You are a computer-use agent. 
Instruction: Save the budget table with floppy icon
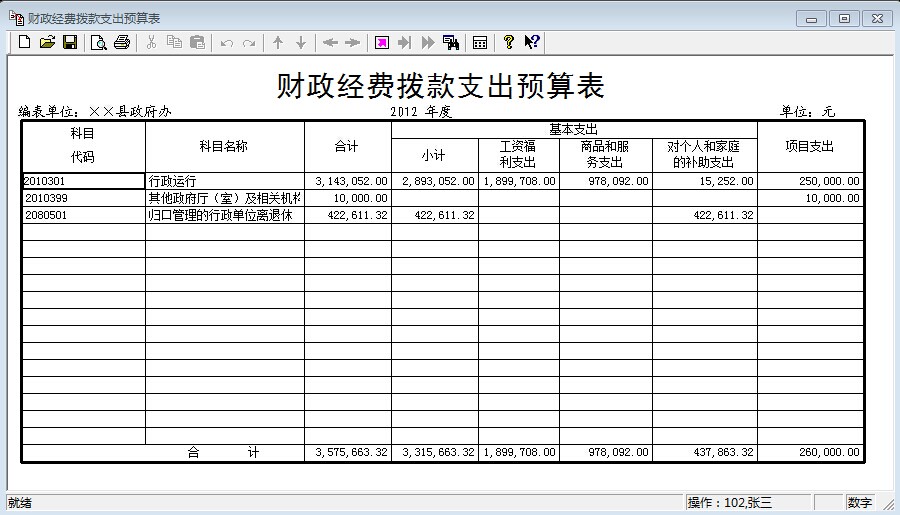(70, 42)
